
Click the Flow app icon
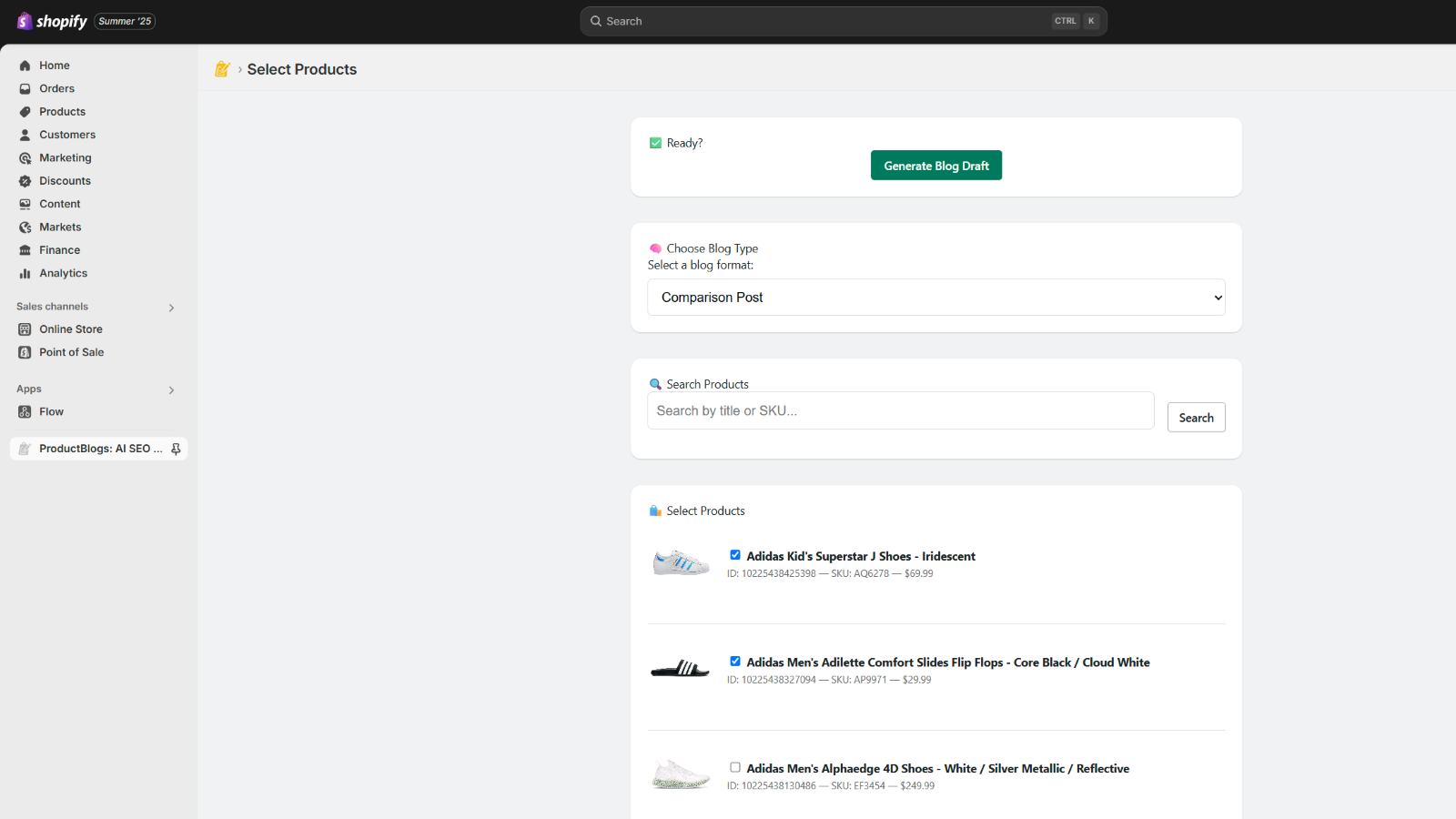click(25, 412)
